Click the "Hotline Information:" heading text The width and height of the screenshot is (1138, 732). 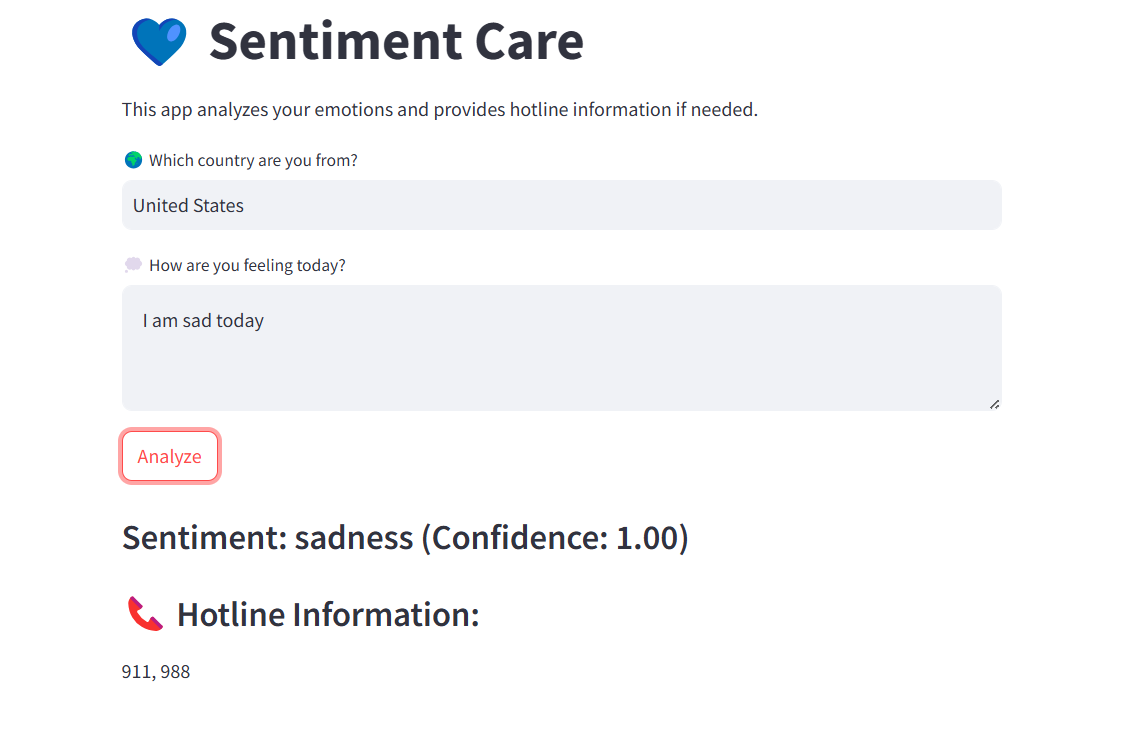328,614
